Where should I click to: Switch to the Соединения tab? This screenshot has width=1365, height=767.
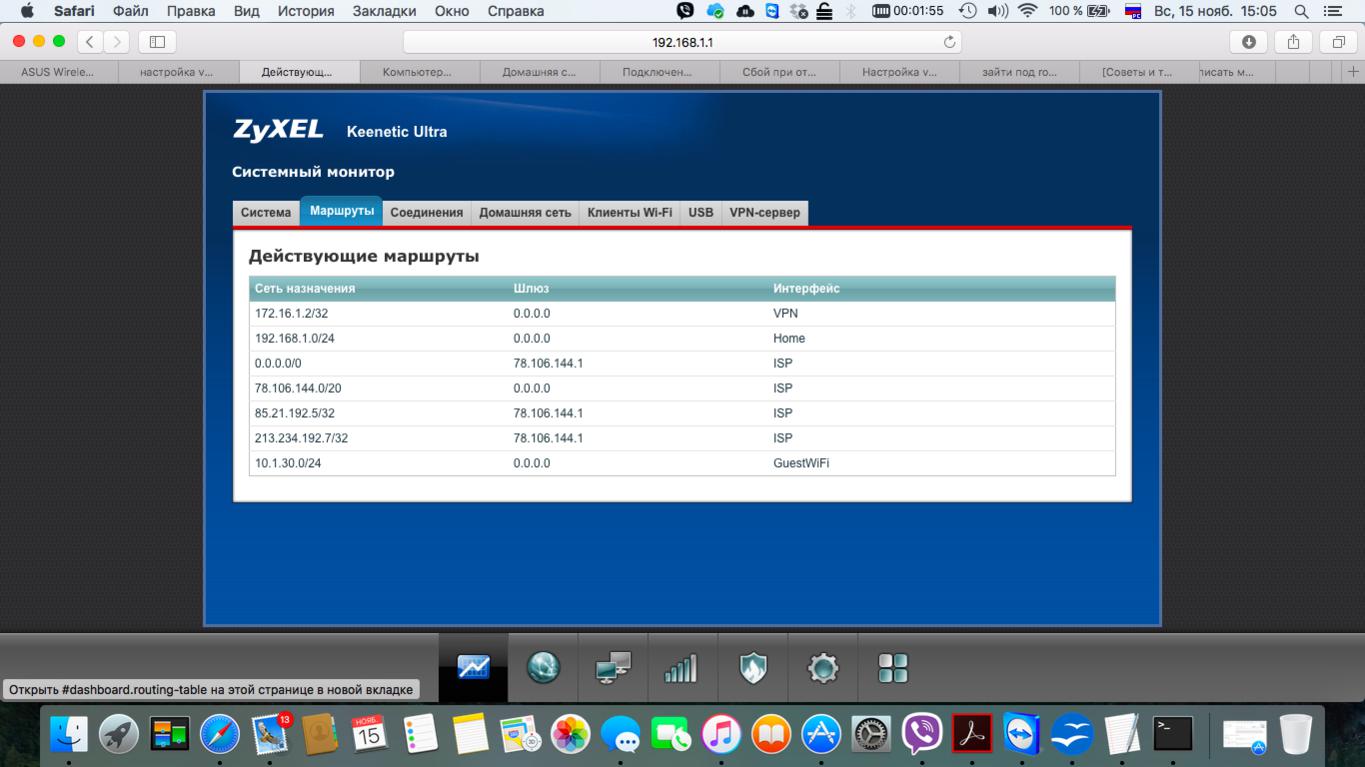426,213
